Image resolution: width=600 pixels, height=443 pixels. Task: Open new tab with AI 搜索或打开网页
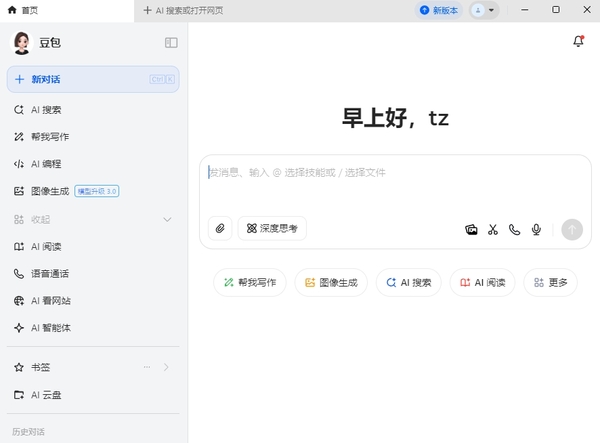click(x=183, y=10)
